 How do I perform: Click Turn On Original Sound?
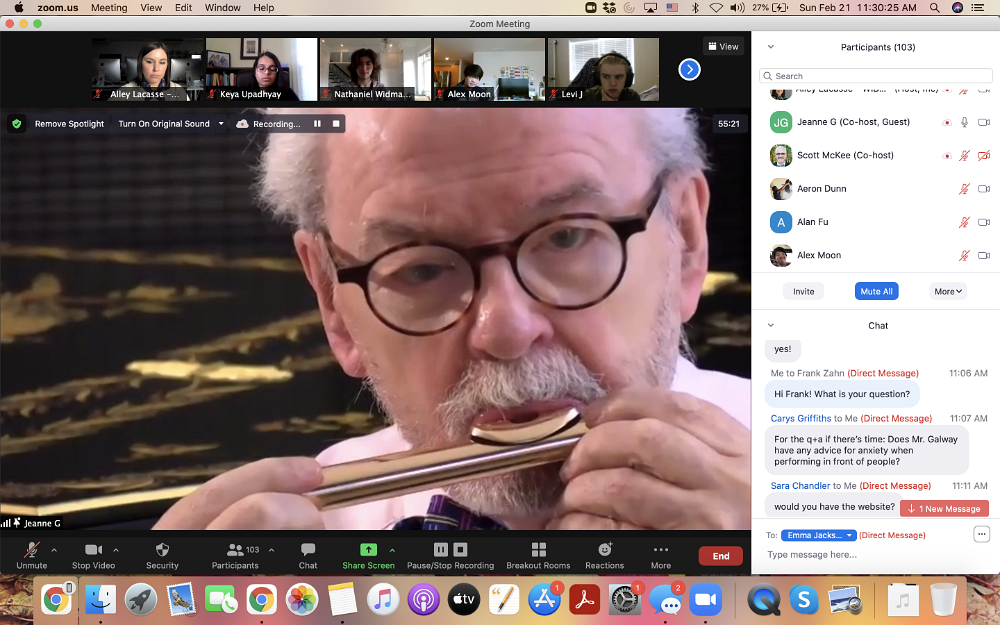click(x=164, y=124)
